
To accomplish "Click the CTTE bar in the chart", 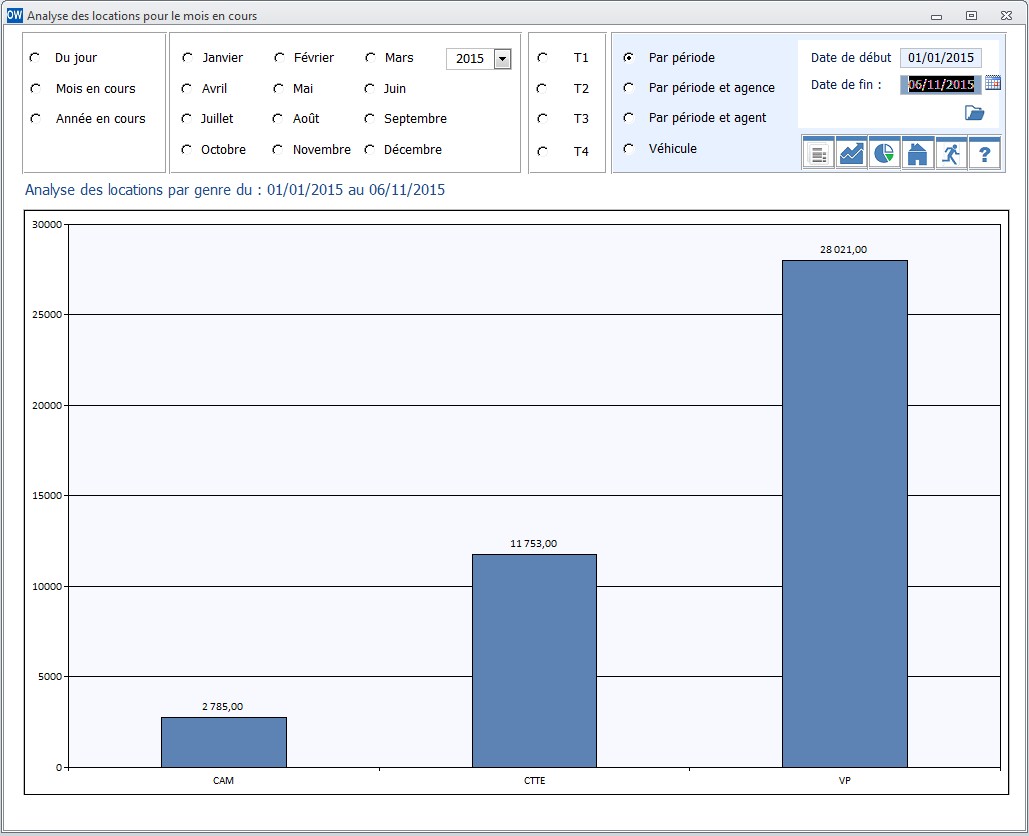I will click(534, 661).
